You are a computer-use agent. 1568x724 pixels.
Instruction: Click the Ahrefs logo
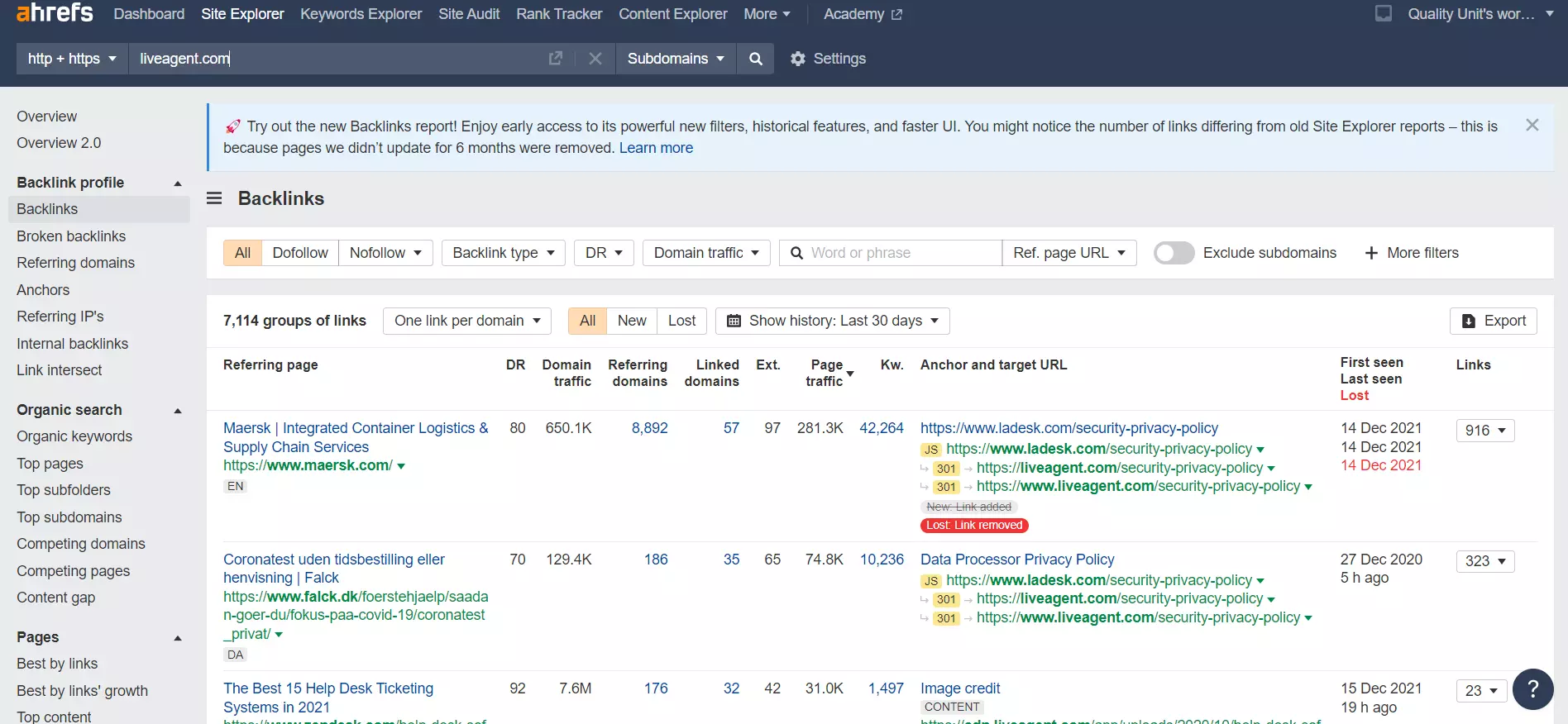click(55, 13)
